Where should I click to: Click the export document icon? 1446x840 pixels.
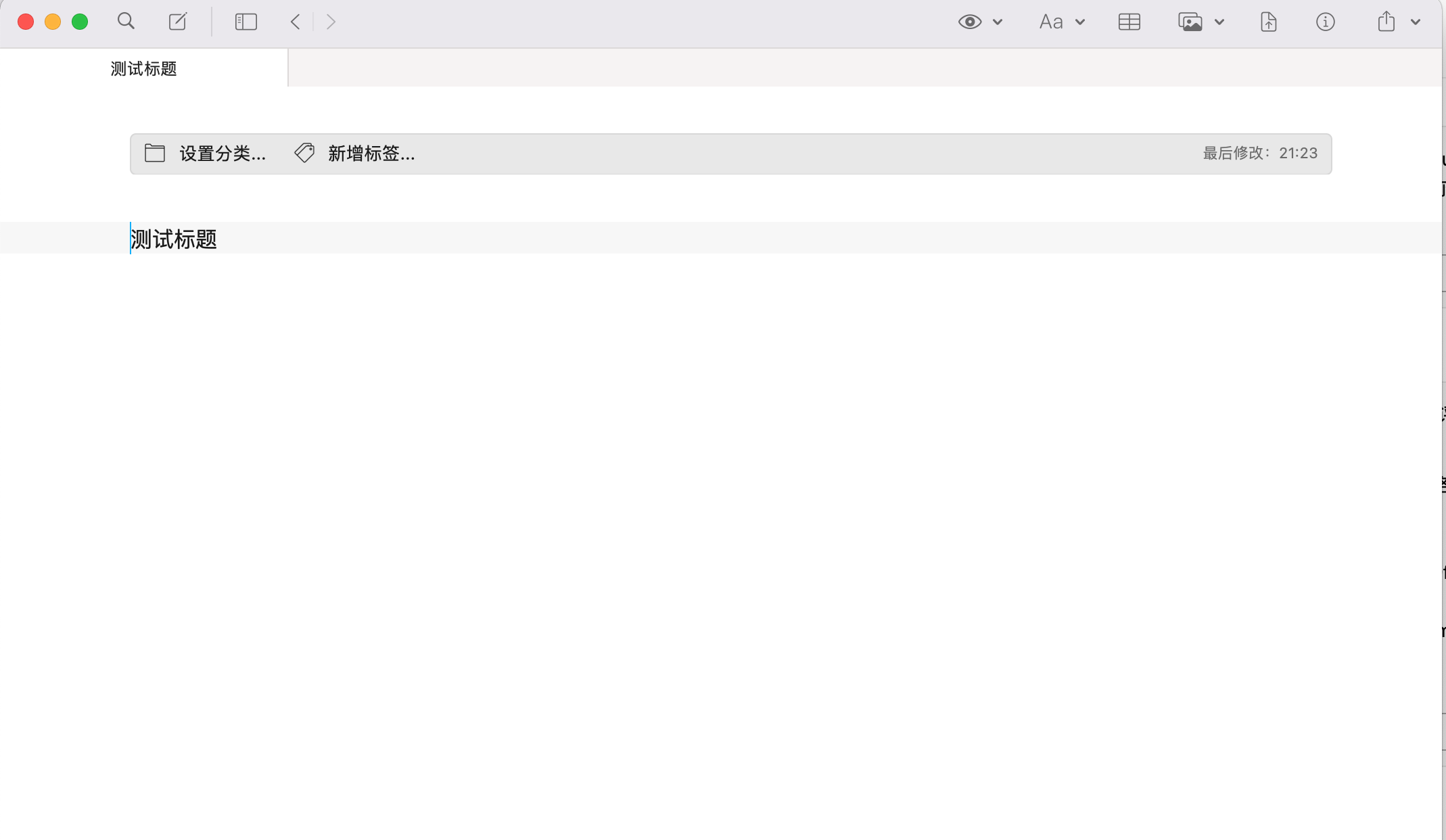pyautogui.click(x=1268, y=22)
